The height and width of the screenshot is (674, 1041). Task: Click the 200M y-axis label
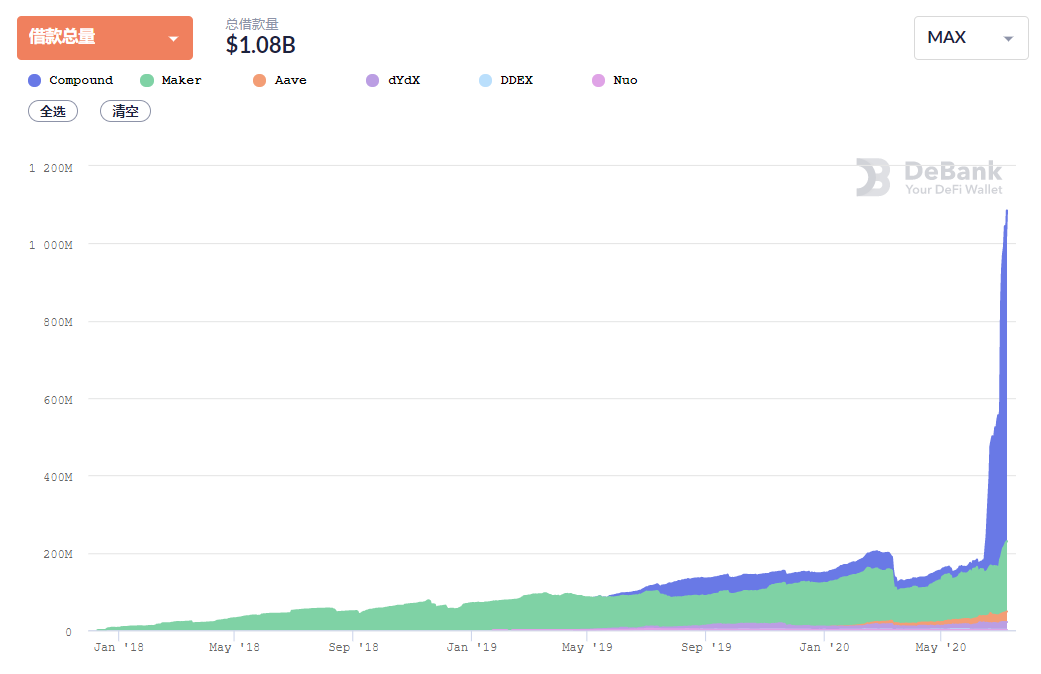click(x=58, y=554)
